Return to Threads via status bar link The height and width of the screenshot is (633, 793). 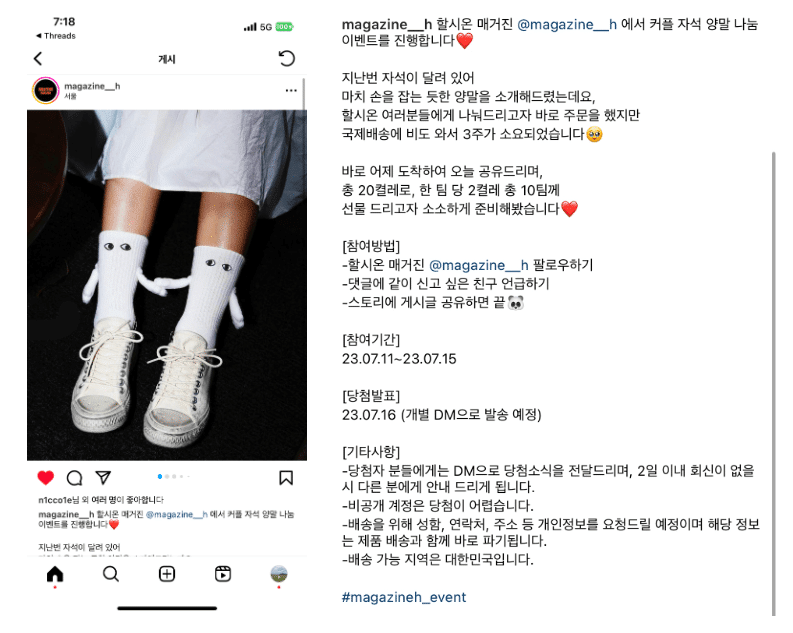point(56,36)
